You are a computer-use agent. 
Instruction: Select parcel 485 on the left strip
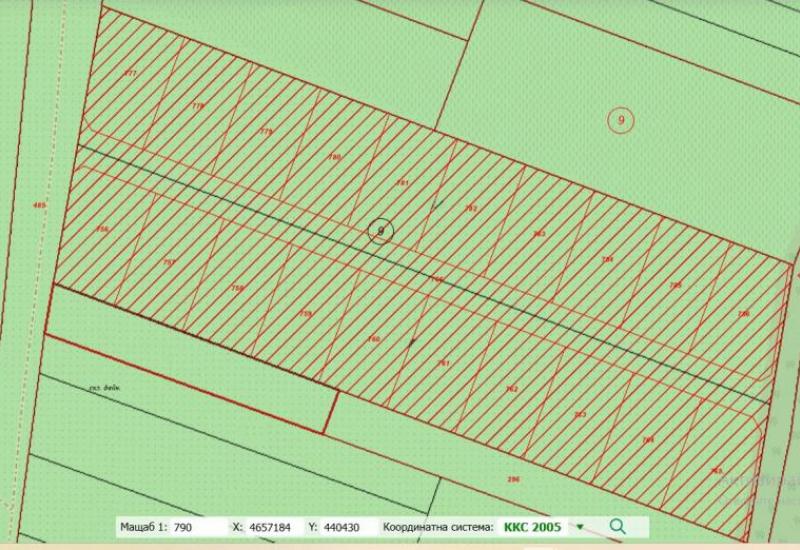point(39,205)
